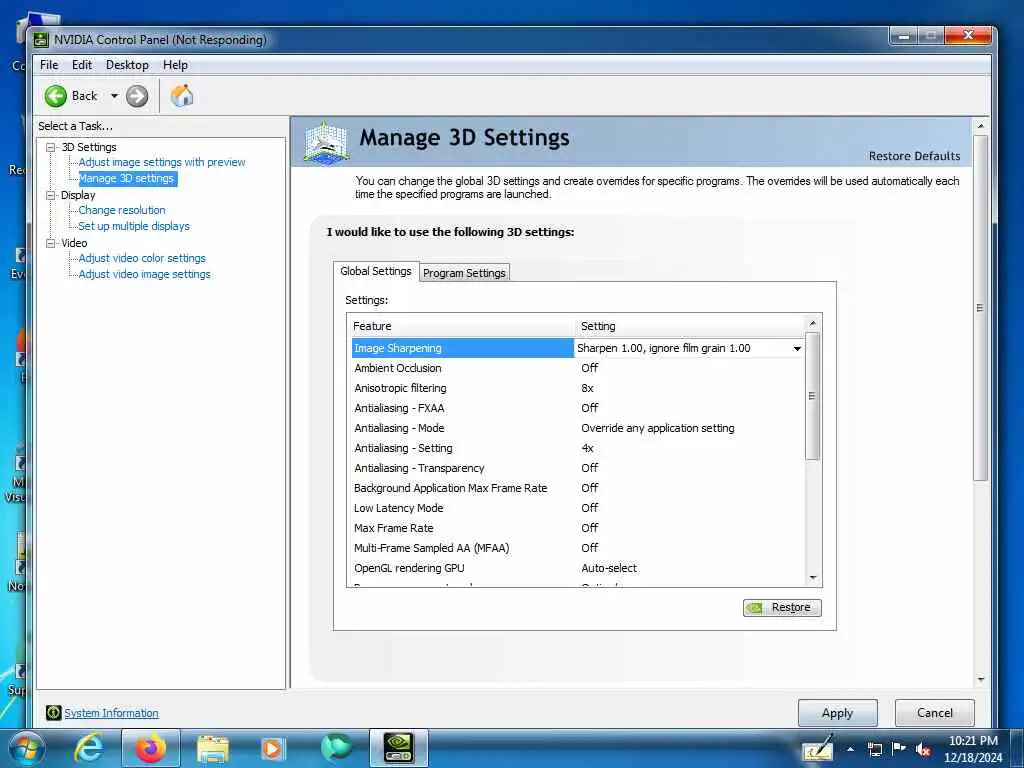Click the System Information icon
The height and width of the screenshot is (768, 1024).
click(54, 713)
